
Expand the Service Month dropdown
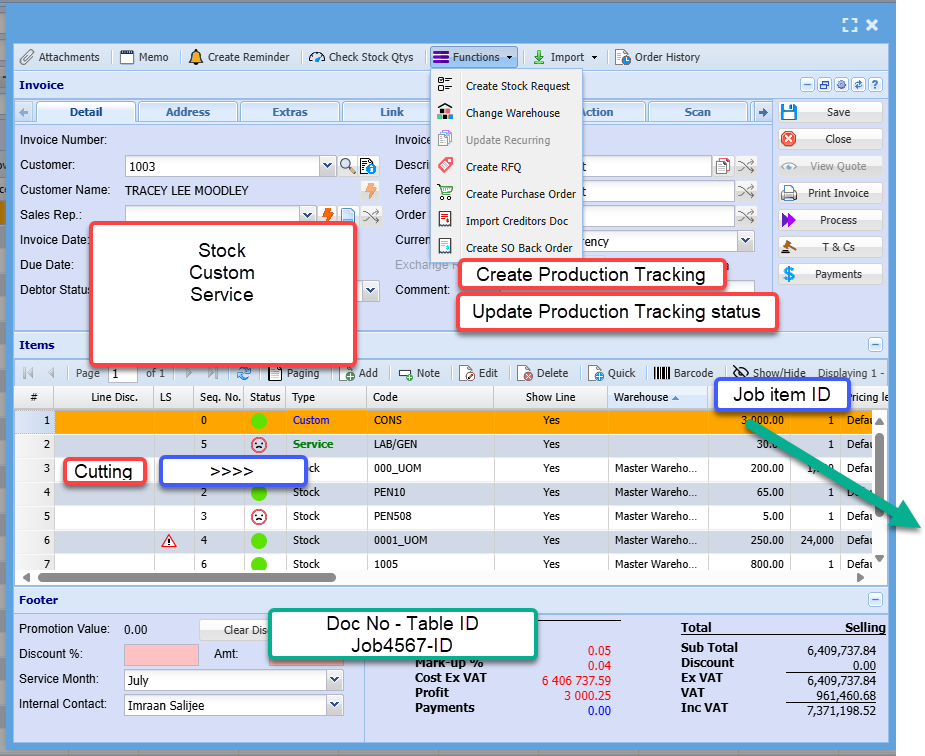334,680
